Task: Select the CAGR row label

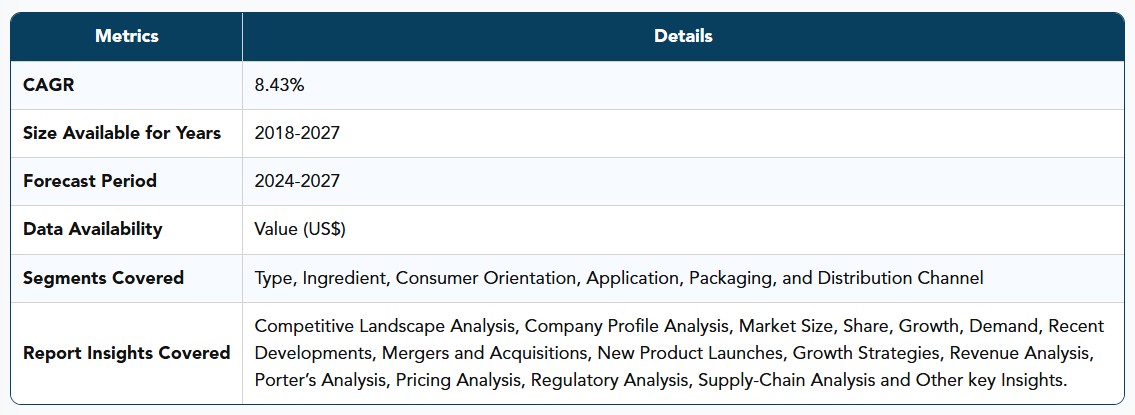Action: click(x=48, y=85)
